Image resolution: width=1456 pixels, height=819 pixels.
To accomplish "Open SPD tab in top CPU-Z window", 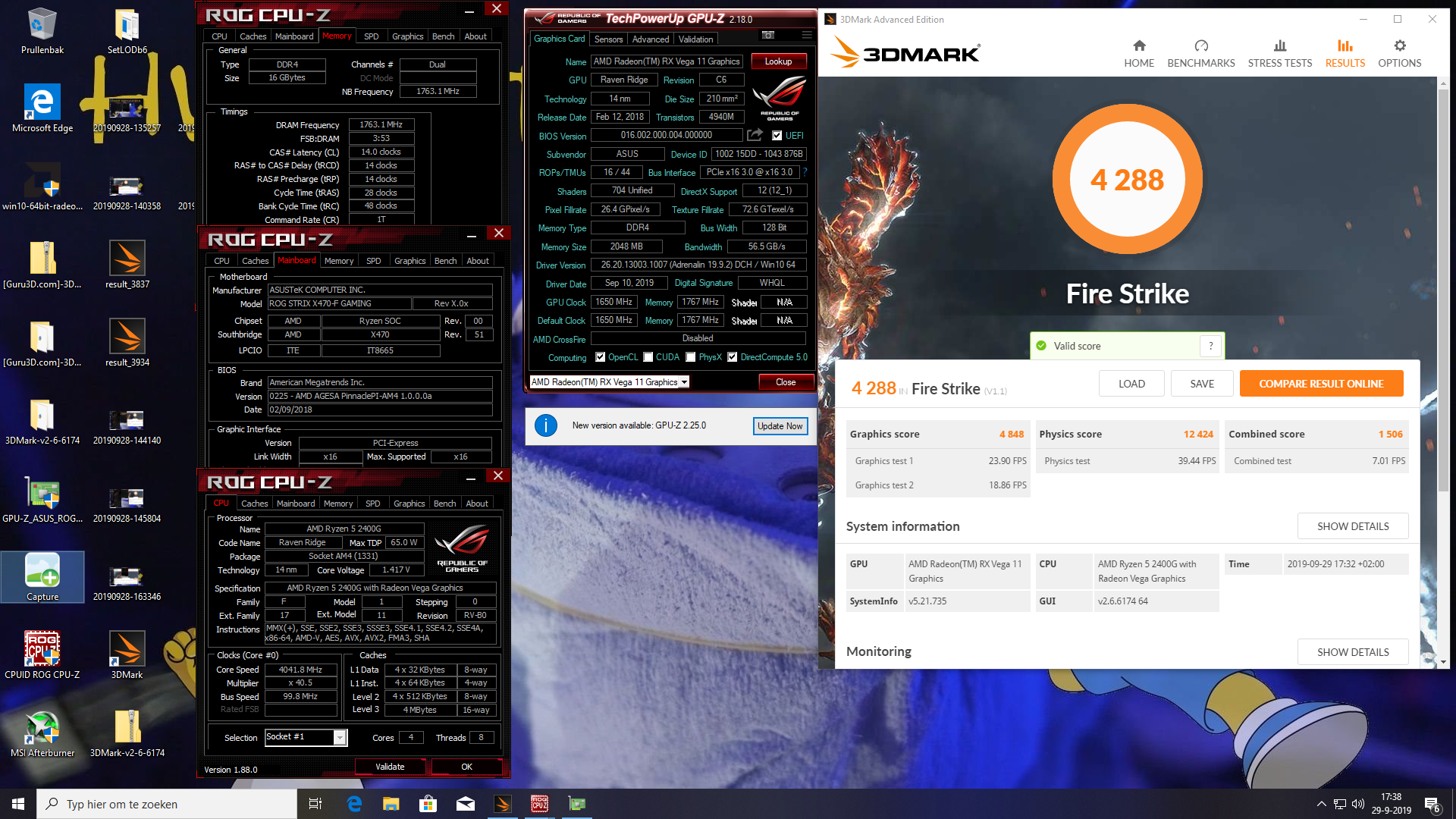I will tap(371, 36).
